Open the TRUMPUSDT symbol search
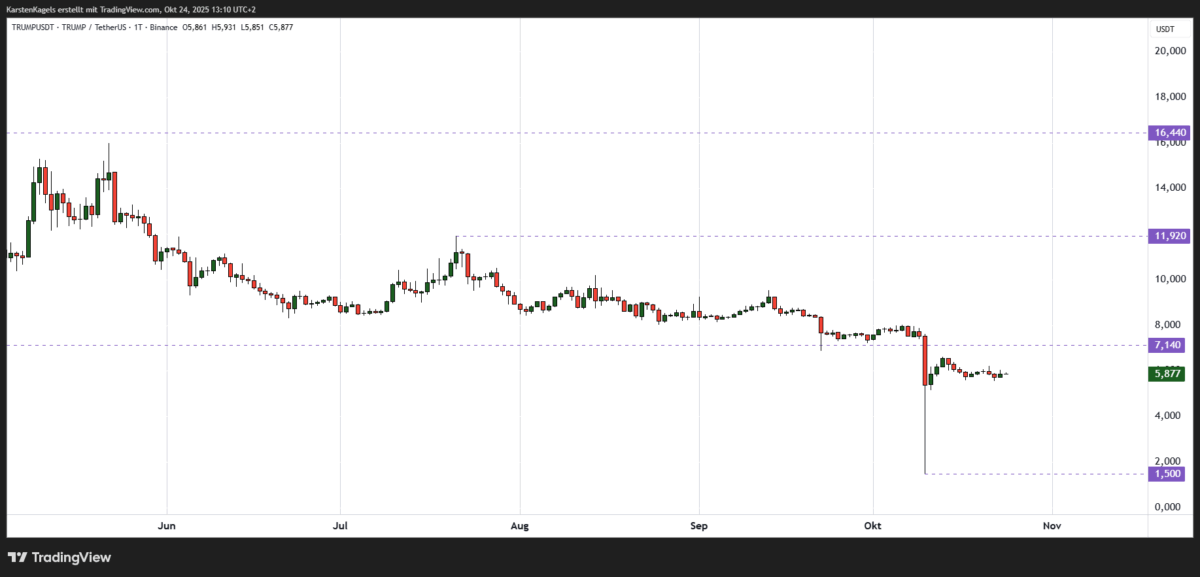This screenshot has height=577, width=1200. (32, 28)
